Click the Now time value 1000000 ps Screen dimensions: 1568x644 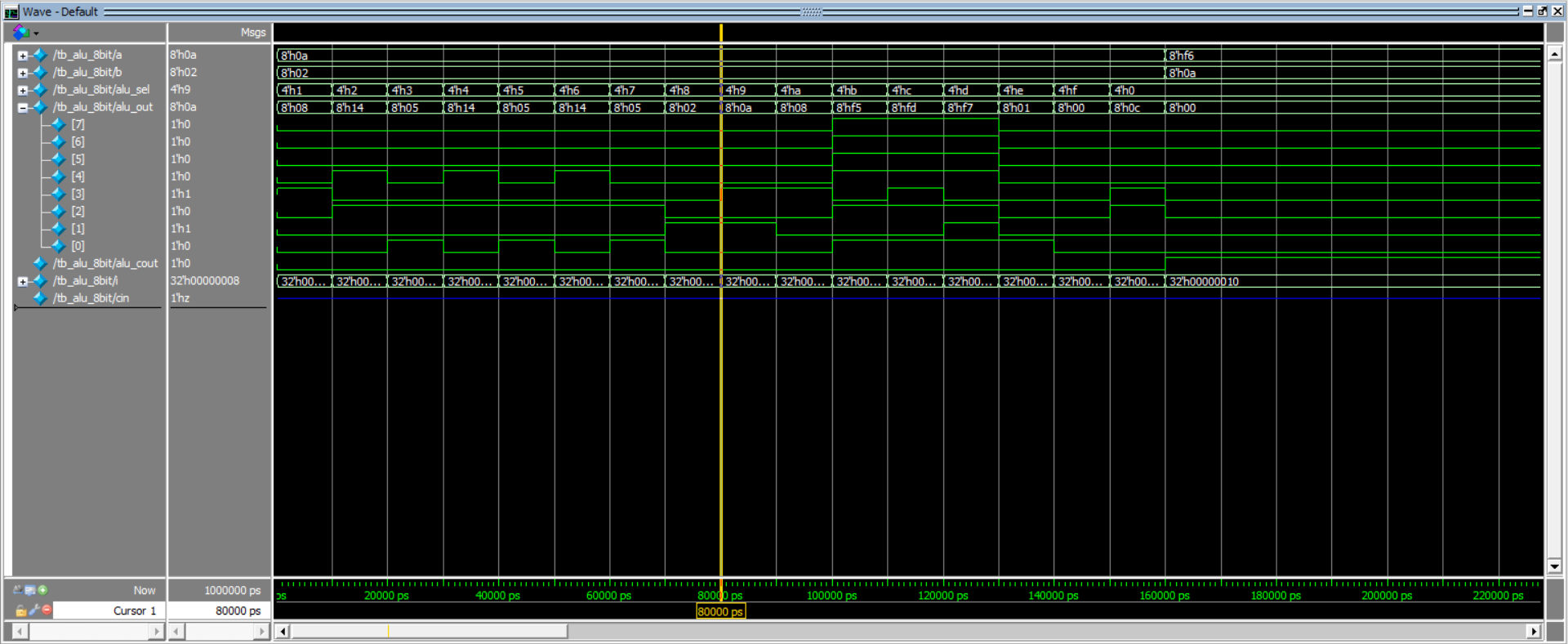(x=233, y=590)
